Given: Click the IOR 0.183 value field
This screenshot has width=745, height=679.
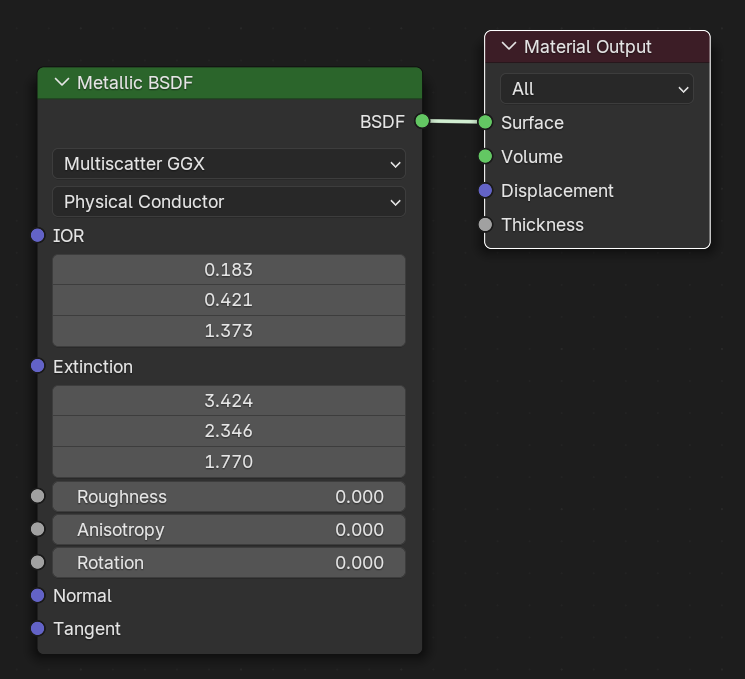Looking at the screenshot, I should (229, 270).
